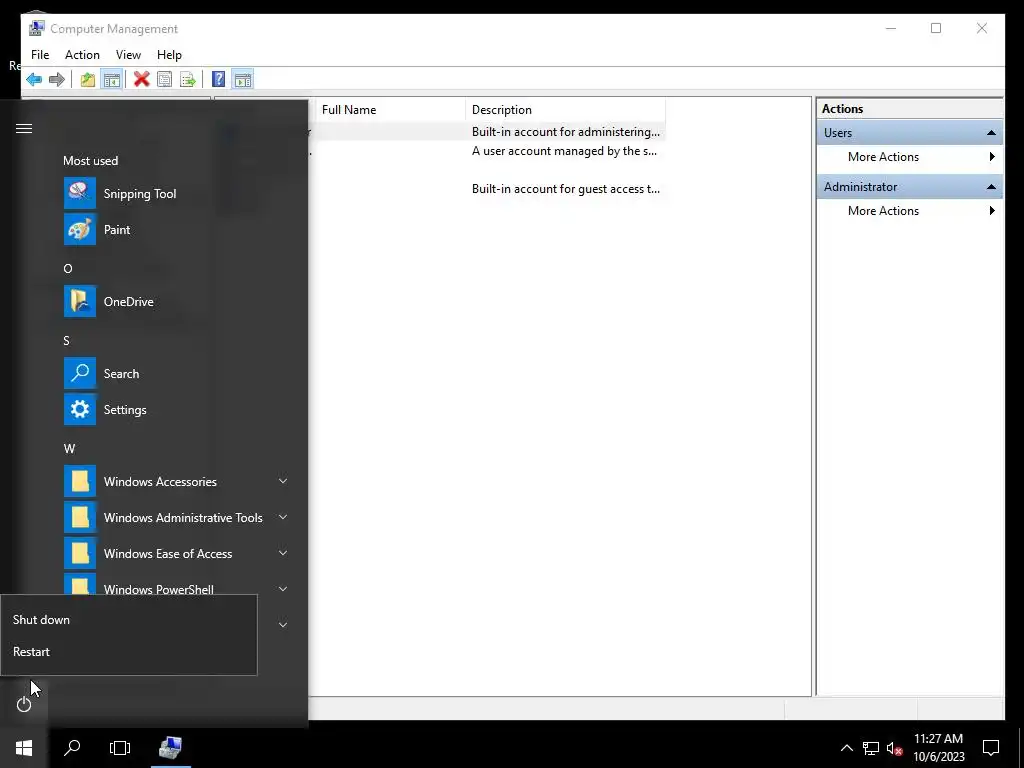The height and width of the screenshot is (768, 1024).
Task: Sort by the Description column header
Action: click(566, 110)
